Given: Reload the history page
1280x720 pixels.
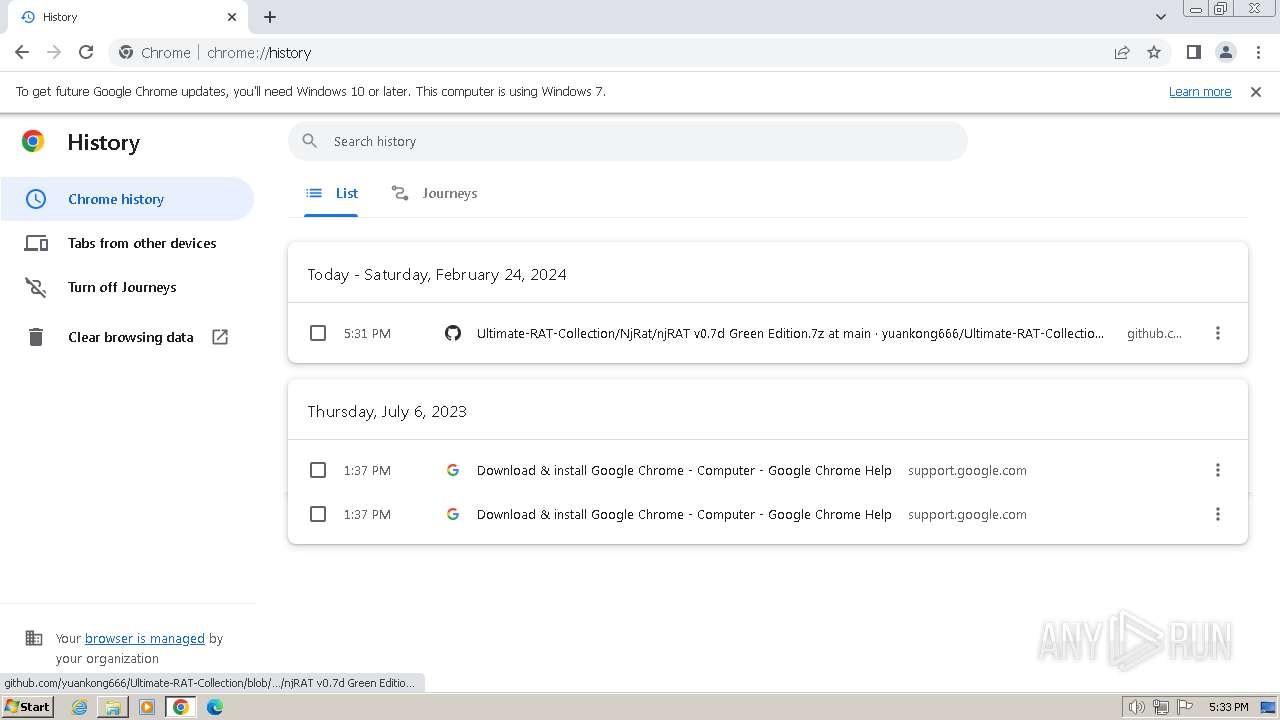Looking at the screenshot, I should 86,52.
